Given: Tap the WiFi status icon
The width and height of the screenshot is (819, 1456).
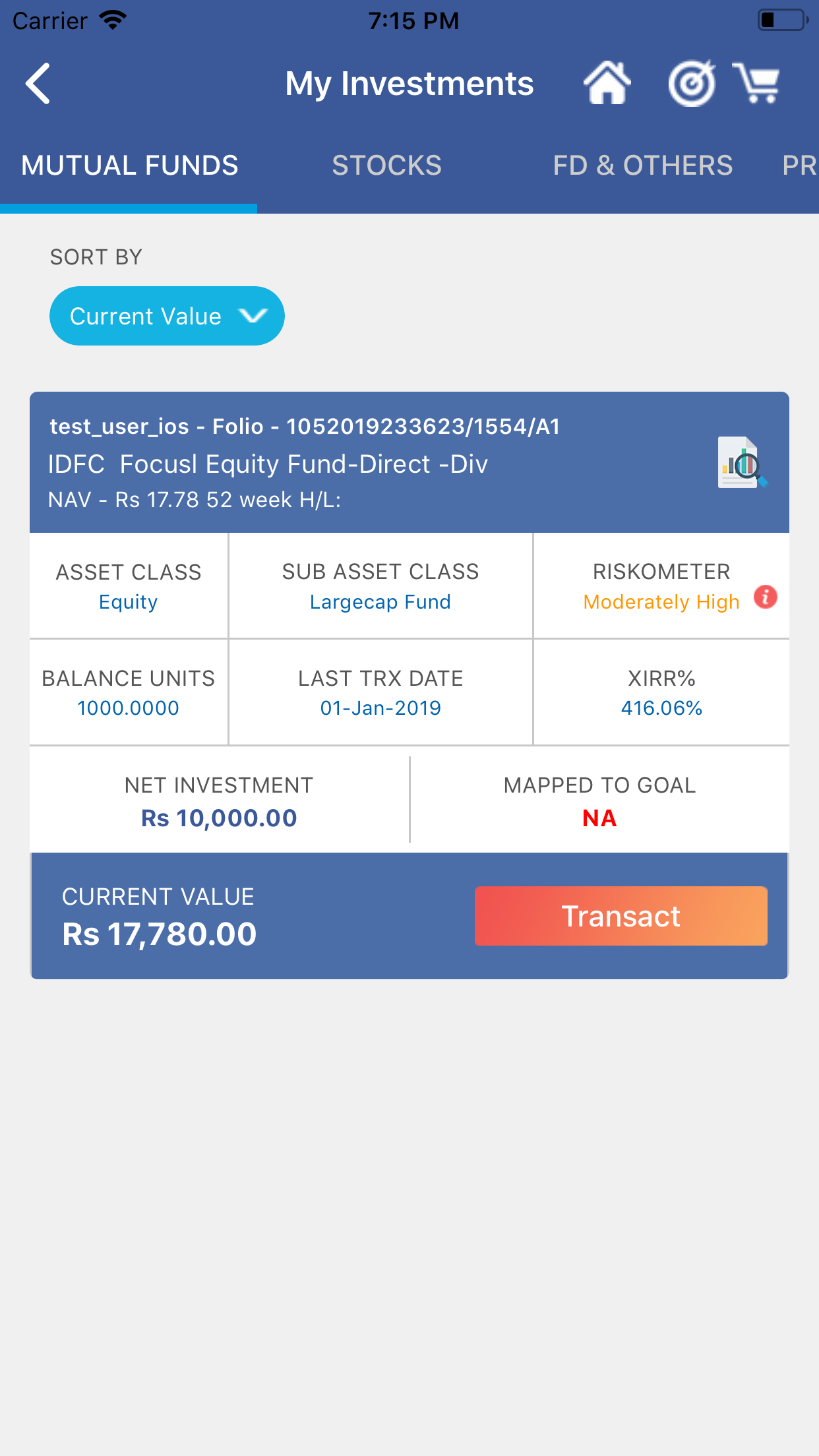Looking at the screenshot, I should (x=113, y=20).
